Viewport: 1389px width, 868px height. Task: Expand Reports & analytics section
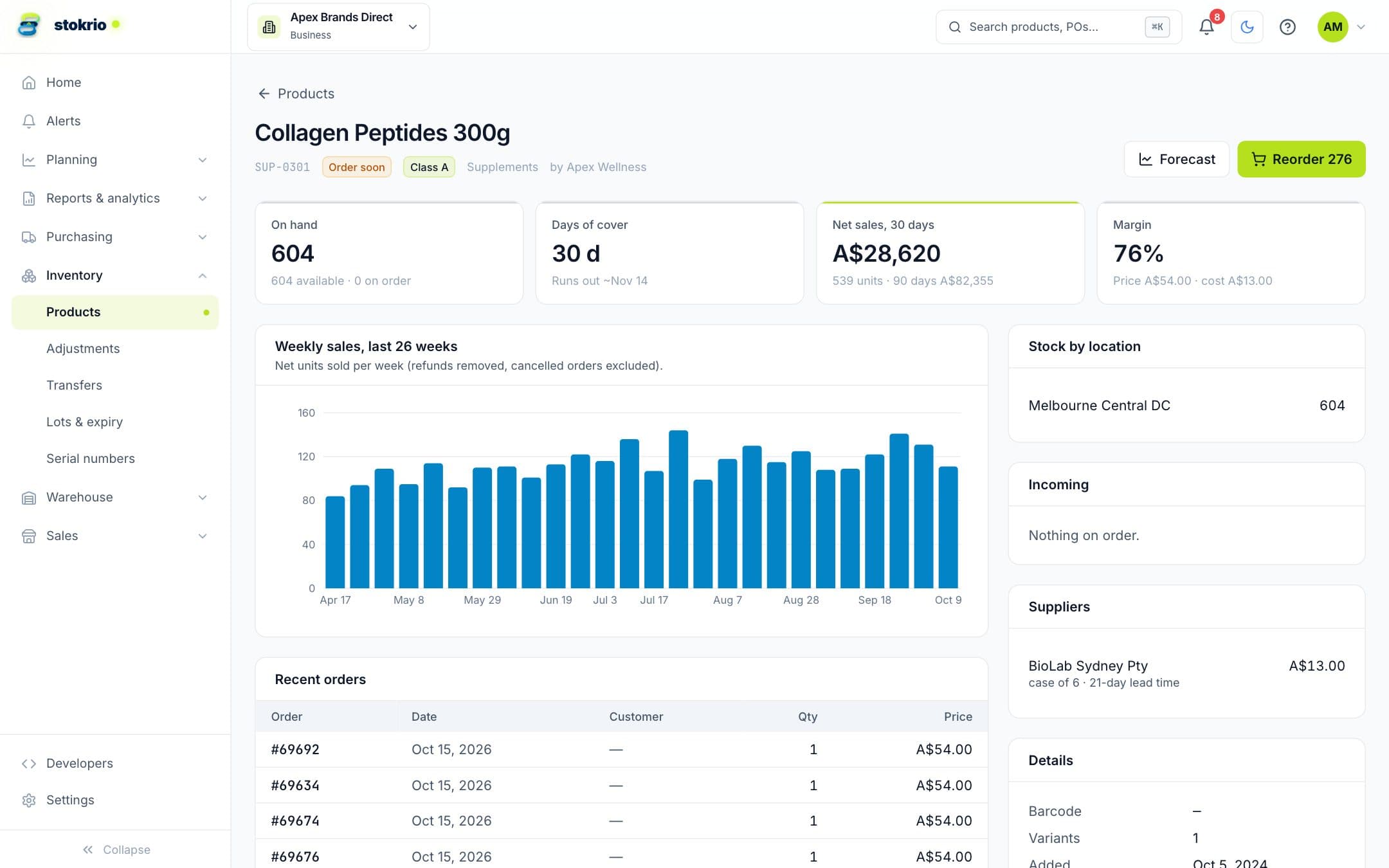[115, 198]
